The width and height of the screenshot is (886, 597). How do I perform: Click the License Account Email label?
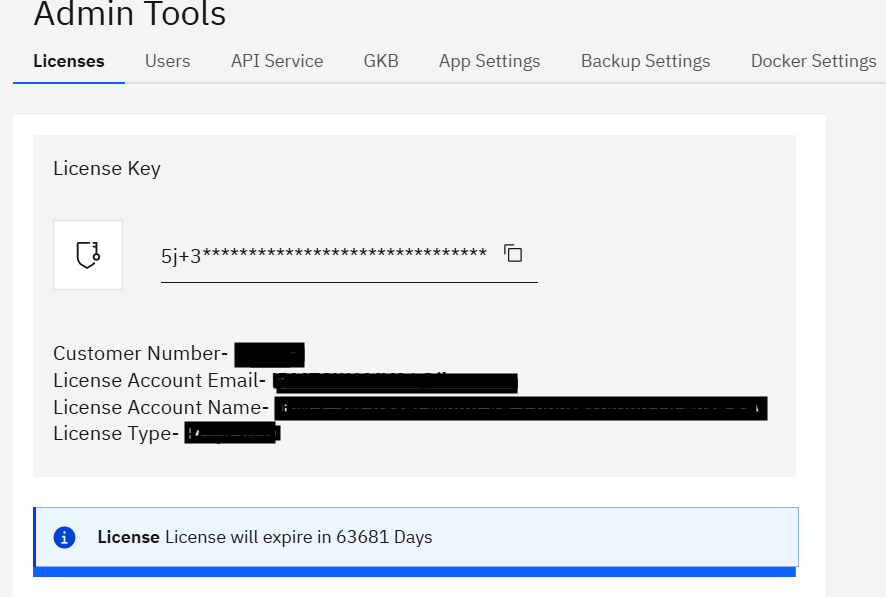click(x=160, y=380)
